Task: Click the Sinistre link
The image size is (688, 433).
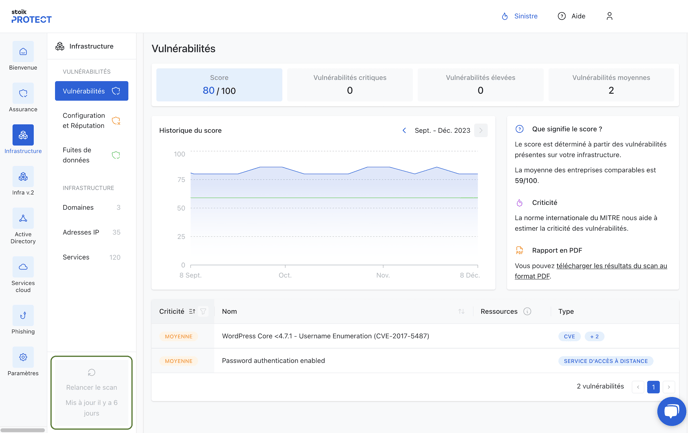Action: tap(526, 16)
